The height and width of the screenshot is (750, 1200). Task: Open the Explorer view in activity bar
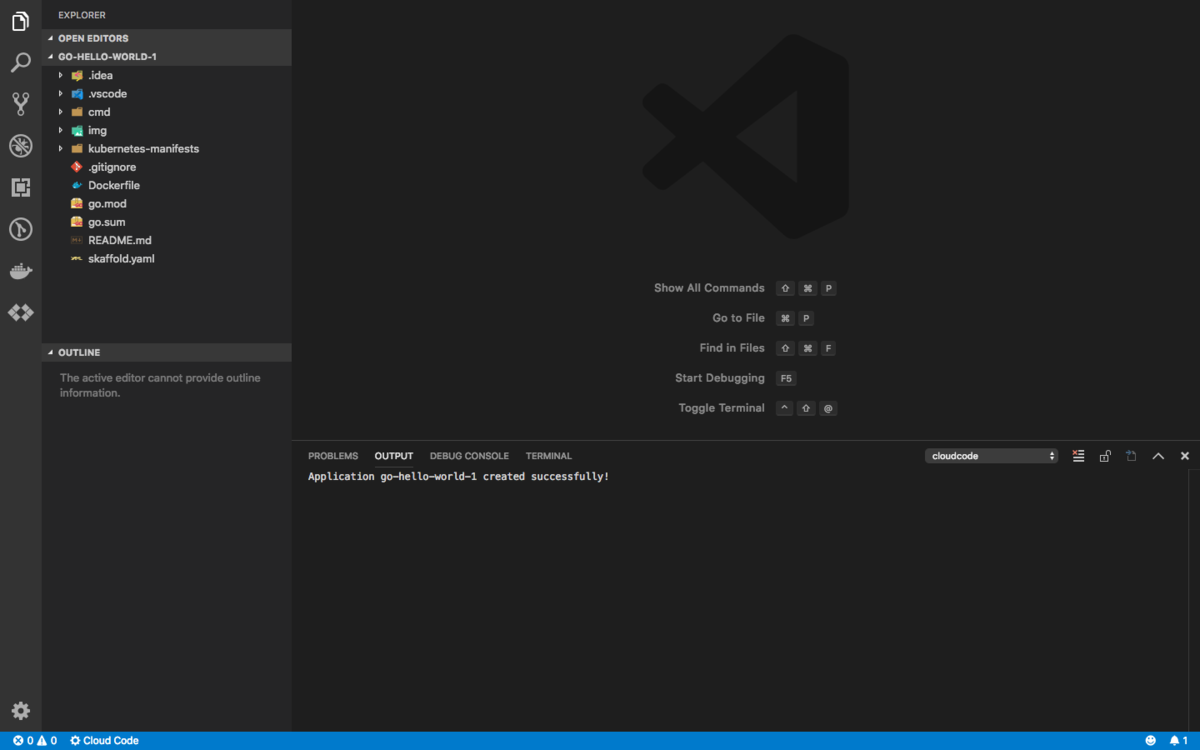click(x=20, y=21)
